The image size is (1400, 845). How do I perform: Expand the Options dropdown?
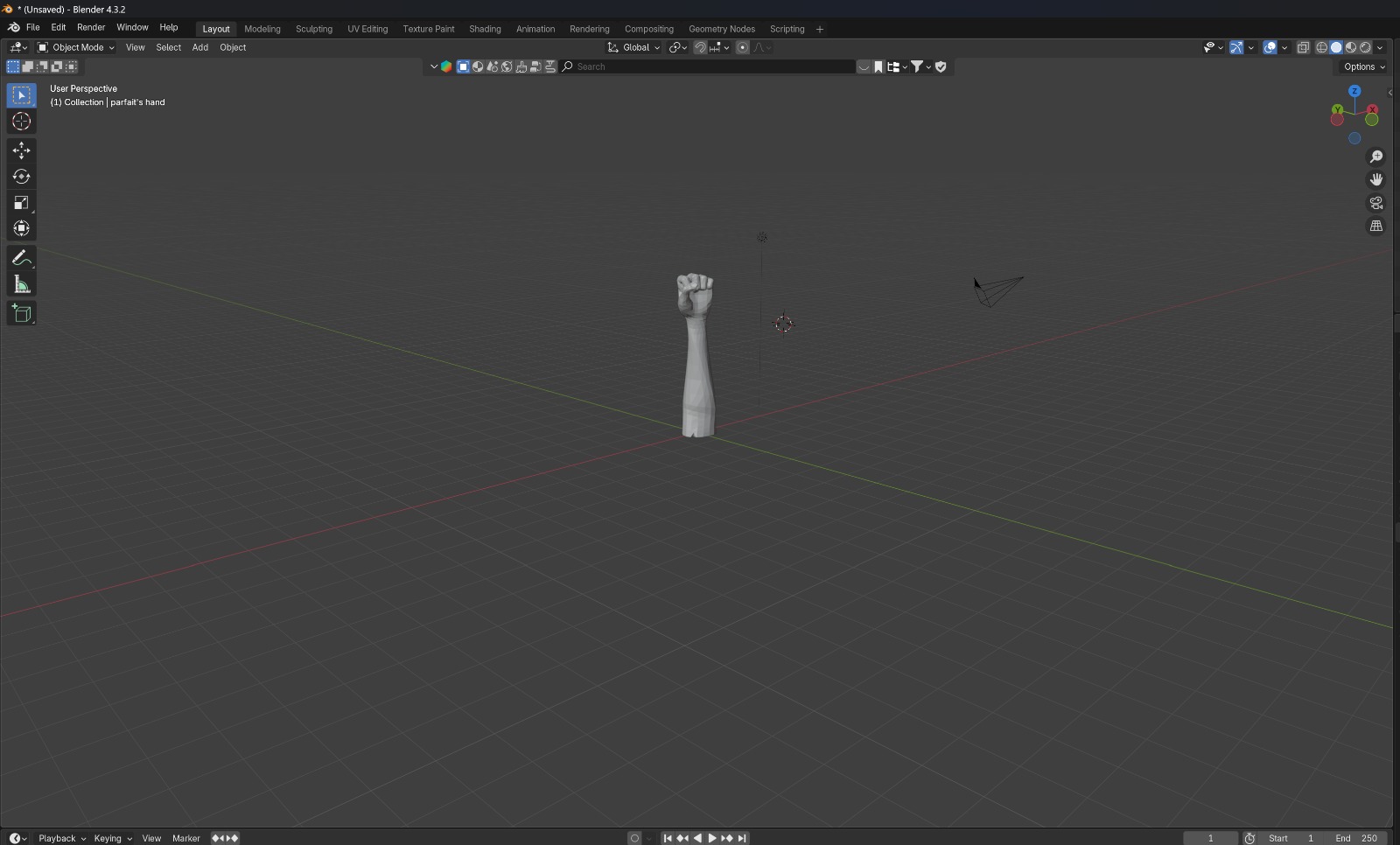click(1364, 67)
